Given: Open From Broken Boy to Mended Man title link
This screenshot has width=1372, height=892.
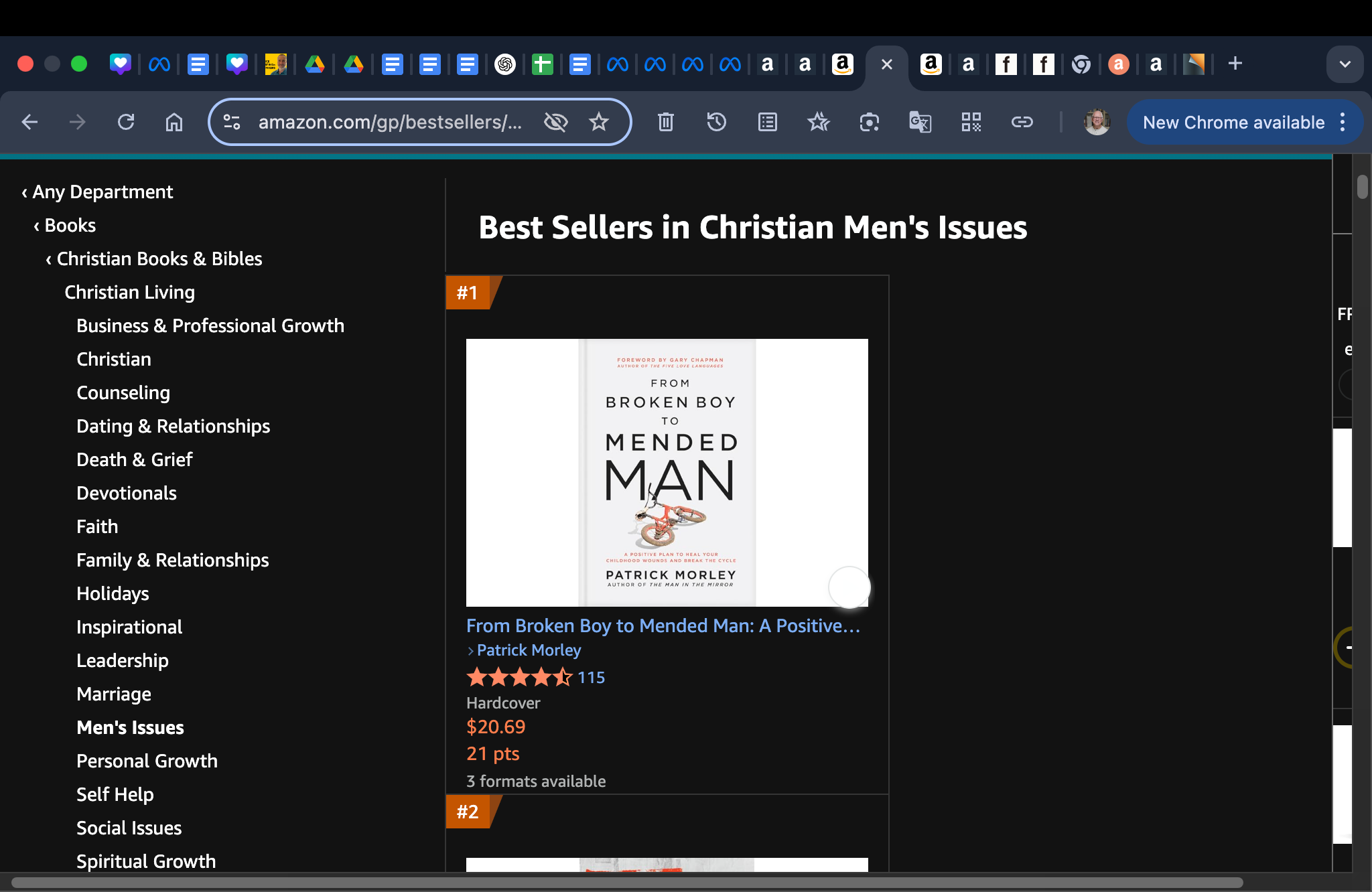Looking at the screenshot, I should point(663,625).
